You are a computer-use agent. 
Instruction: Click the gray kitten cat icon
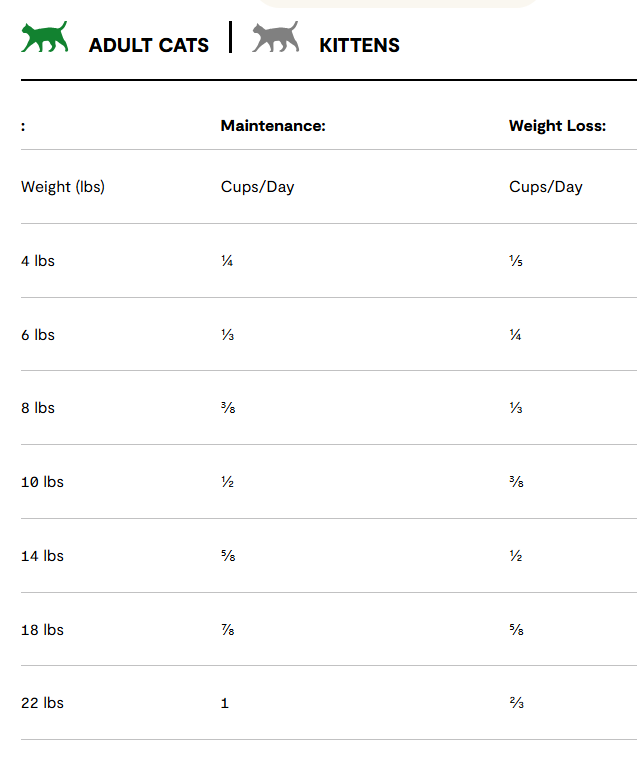point(275,38)
